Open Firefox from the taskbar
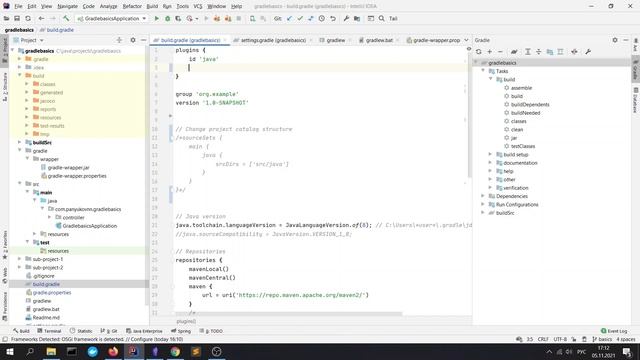Image resolution: width=640 pixels, height=360 pixels. click(x=113, y=351)
